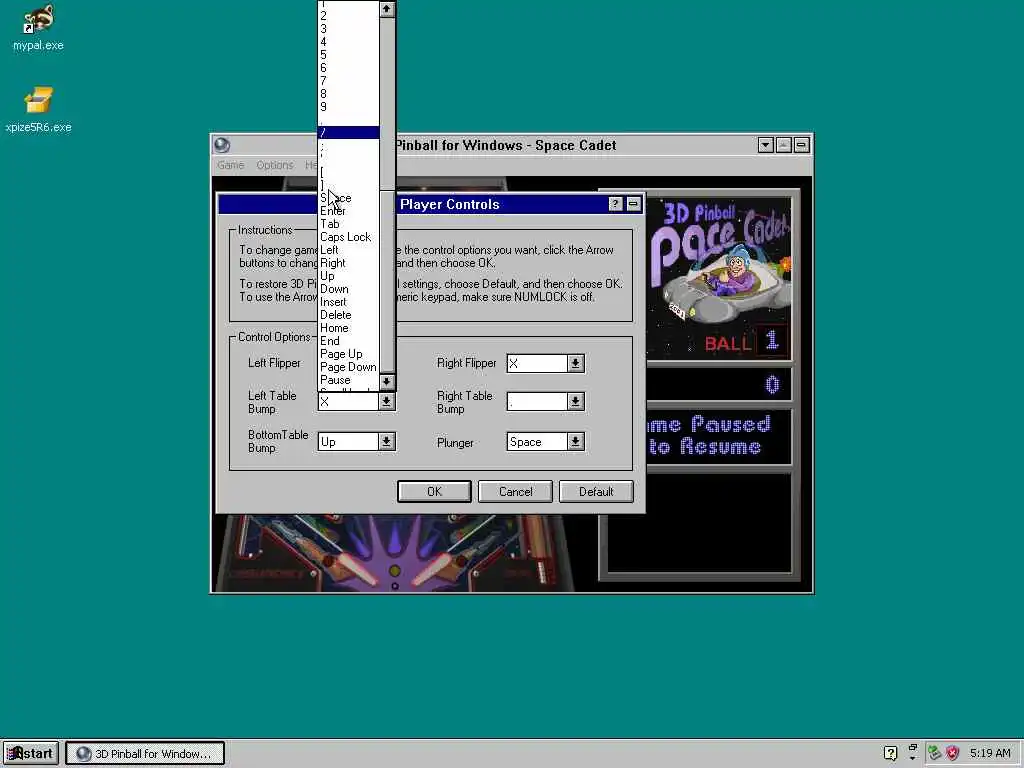Confirm controls with the OK button

(434, 492)
